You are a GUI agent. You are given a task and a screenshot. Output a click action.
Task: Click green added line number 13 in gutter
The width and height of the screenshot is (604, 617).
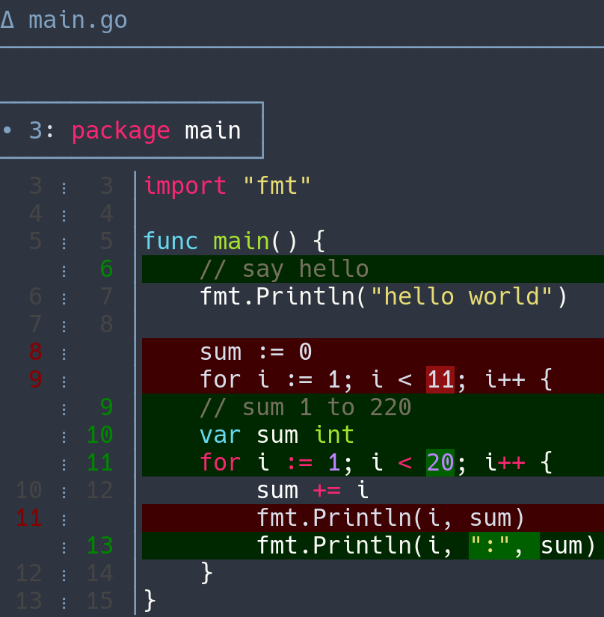100,545
